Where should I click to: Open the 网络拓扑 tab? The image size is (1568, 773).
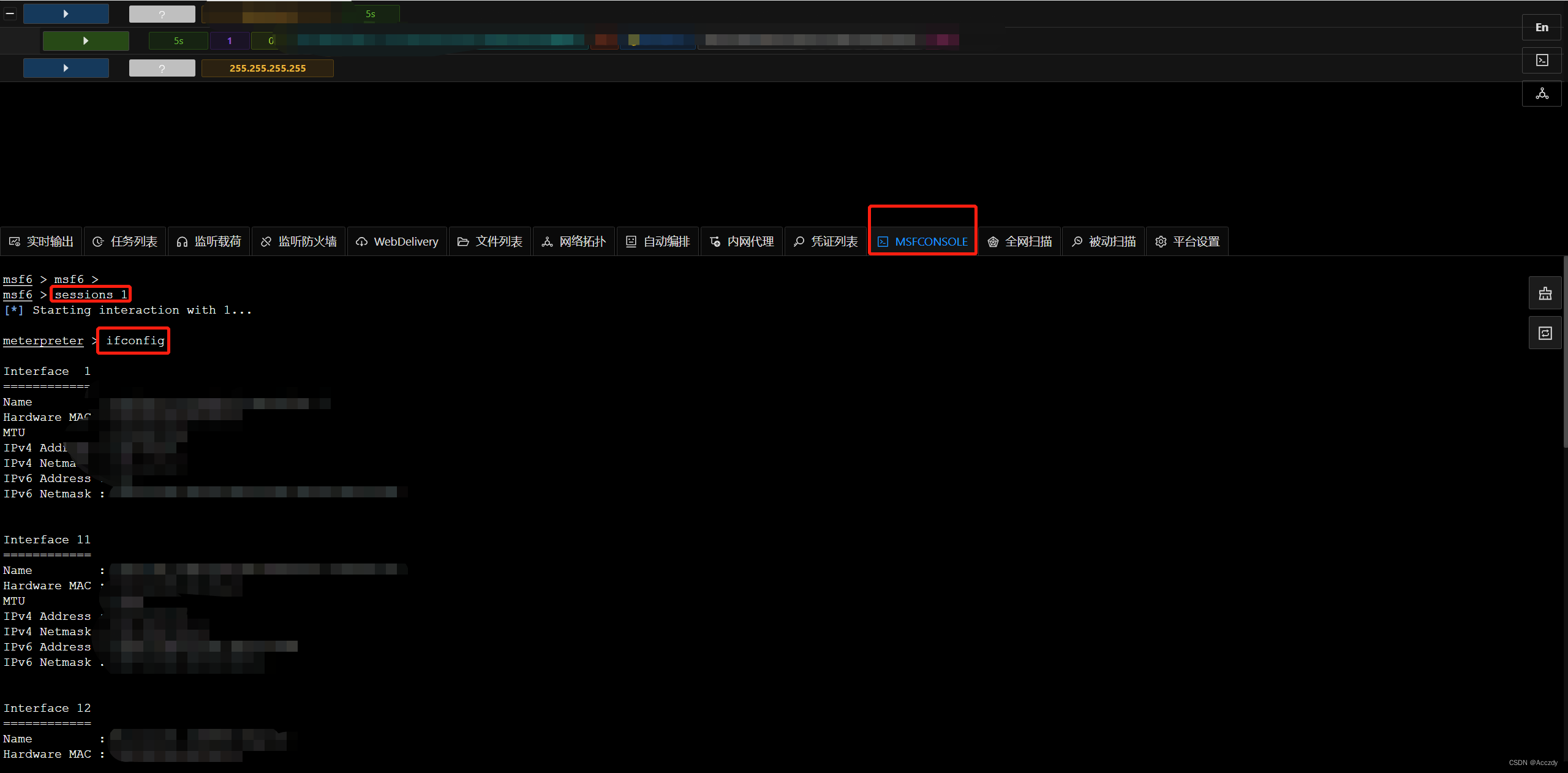click(574, 241)
